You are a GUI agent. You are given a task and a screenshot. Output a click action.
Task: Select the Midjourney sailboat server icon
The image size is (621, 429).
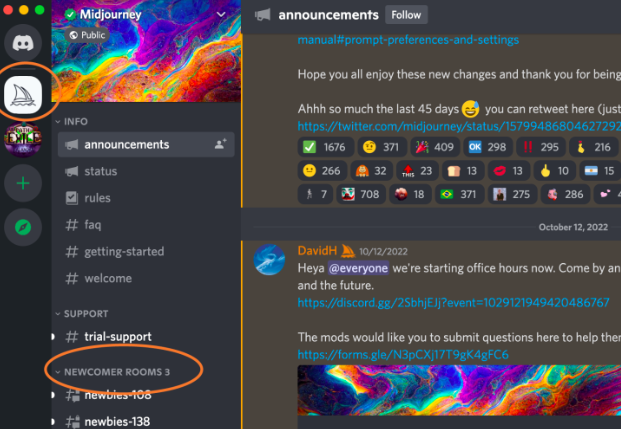(x=23, y=95)
